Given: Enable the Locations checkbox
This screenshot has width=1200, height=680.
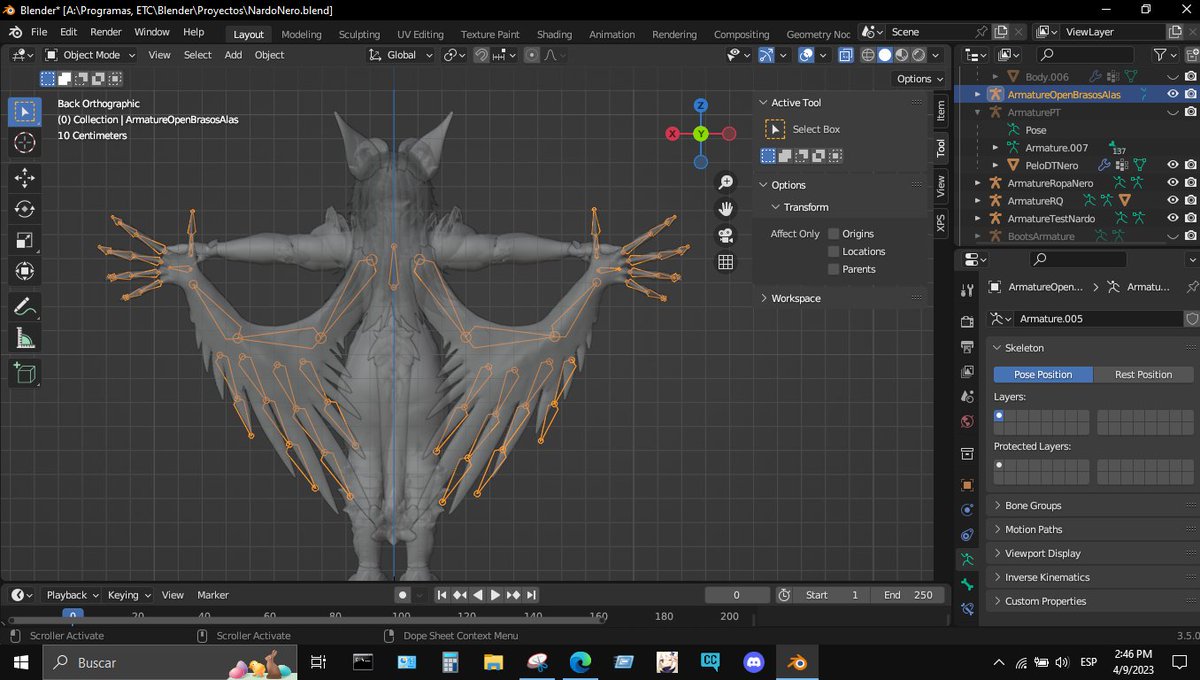Looking at the screenshot, I should click(x=833, y=252).
